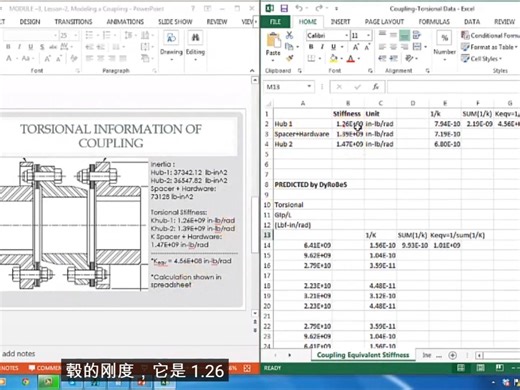Screen dimensions: 520x390
Task: Align cell text left in Excel
Action: pos(382,47)
